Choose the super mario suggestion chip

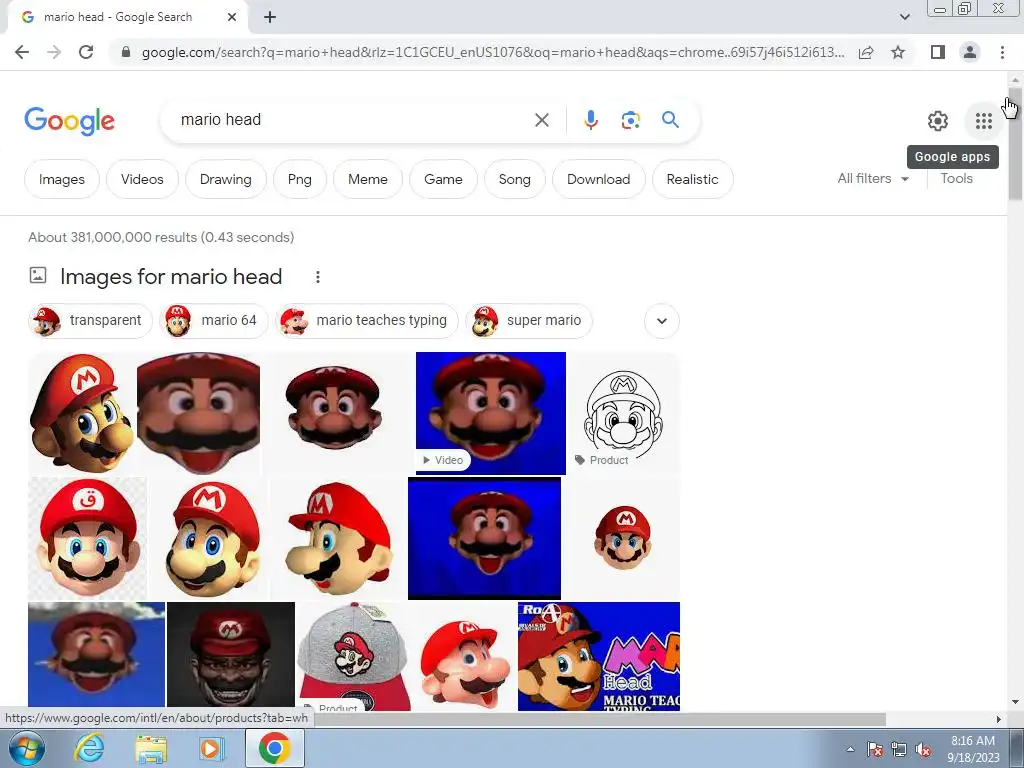click(x=528, y=321)
